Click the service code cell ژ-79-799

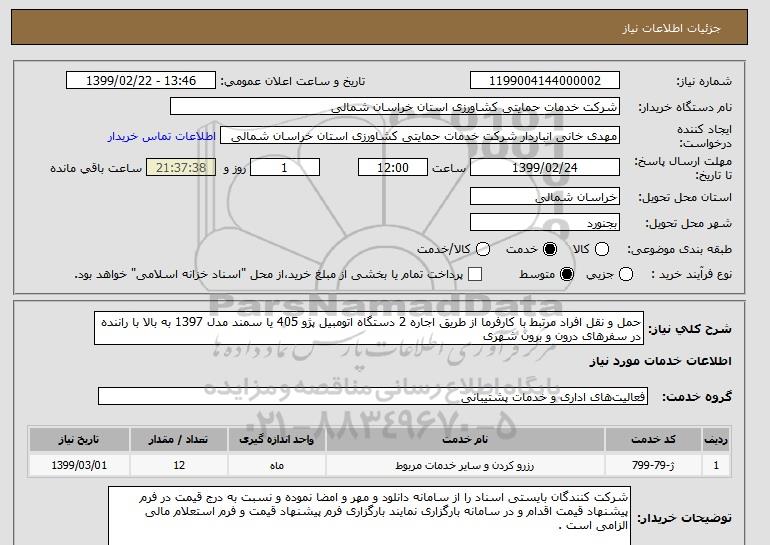coord(653,465)
